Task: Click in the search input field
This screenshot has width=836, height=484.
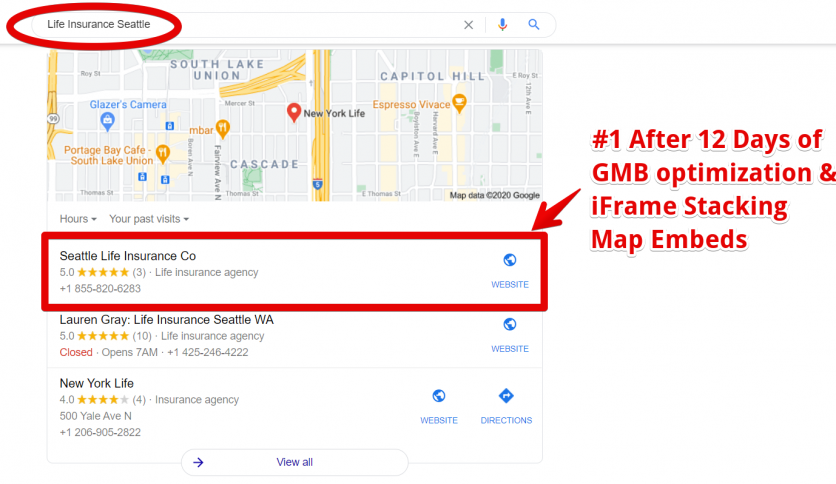Action: [x=250, y=25]
